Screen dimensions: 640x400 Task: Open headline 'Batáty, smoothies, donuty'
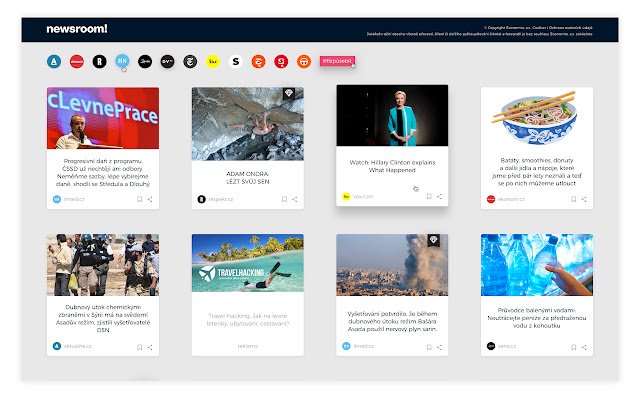(x=537, y=172)
